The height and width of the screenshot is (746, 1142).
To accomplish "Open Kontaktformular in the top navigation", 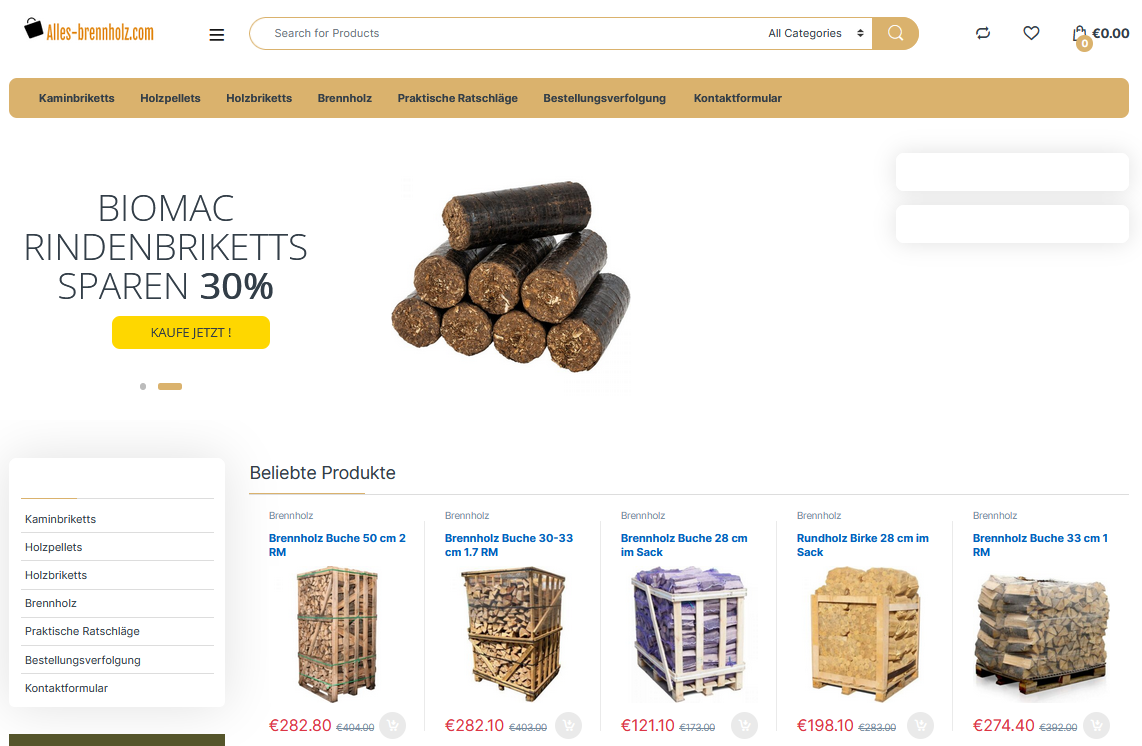I will tap(737, 98).
